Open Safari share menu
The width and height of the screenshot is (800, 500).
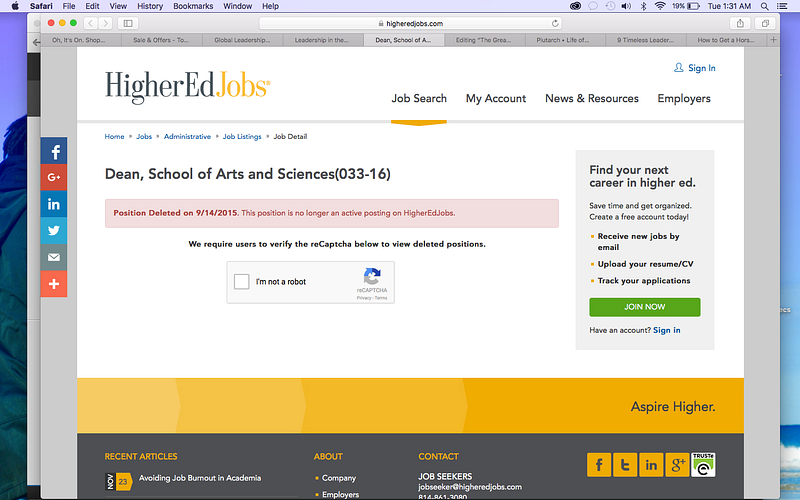coord(740,23)
